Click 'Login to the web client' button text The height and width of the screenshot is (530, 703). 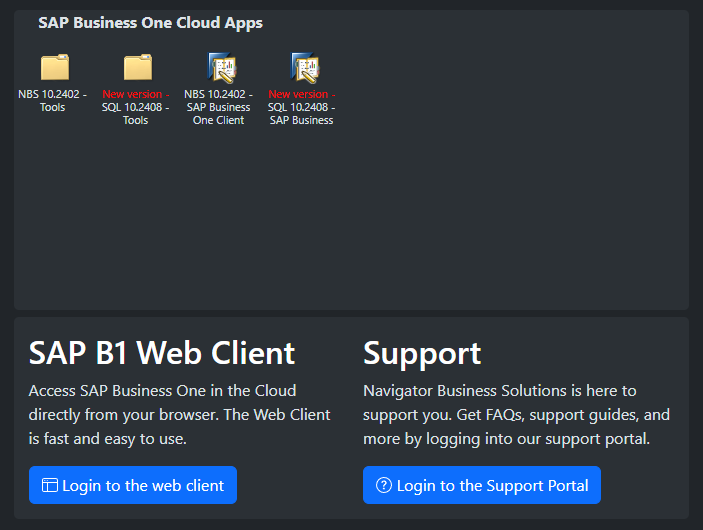tap(143, 486)
